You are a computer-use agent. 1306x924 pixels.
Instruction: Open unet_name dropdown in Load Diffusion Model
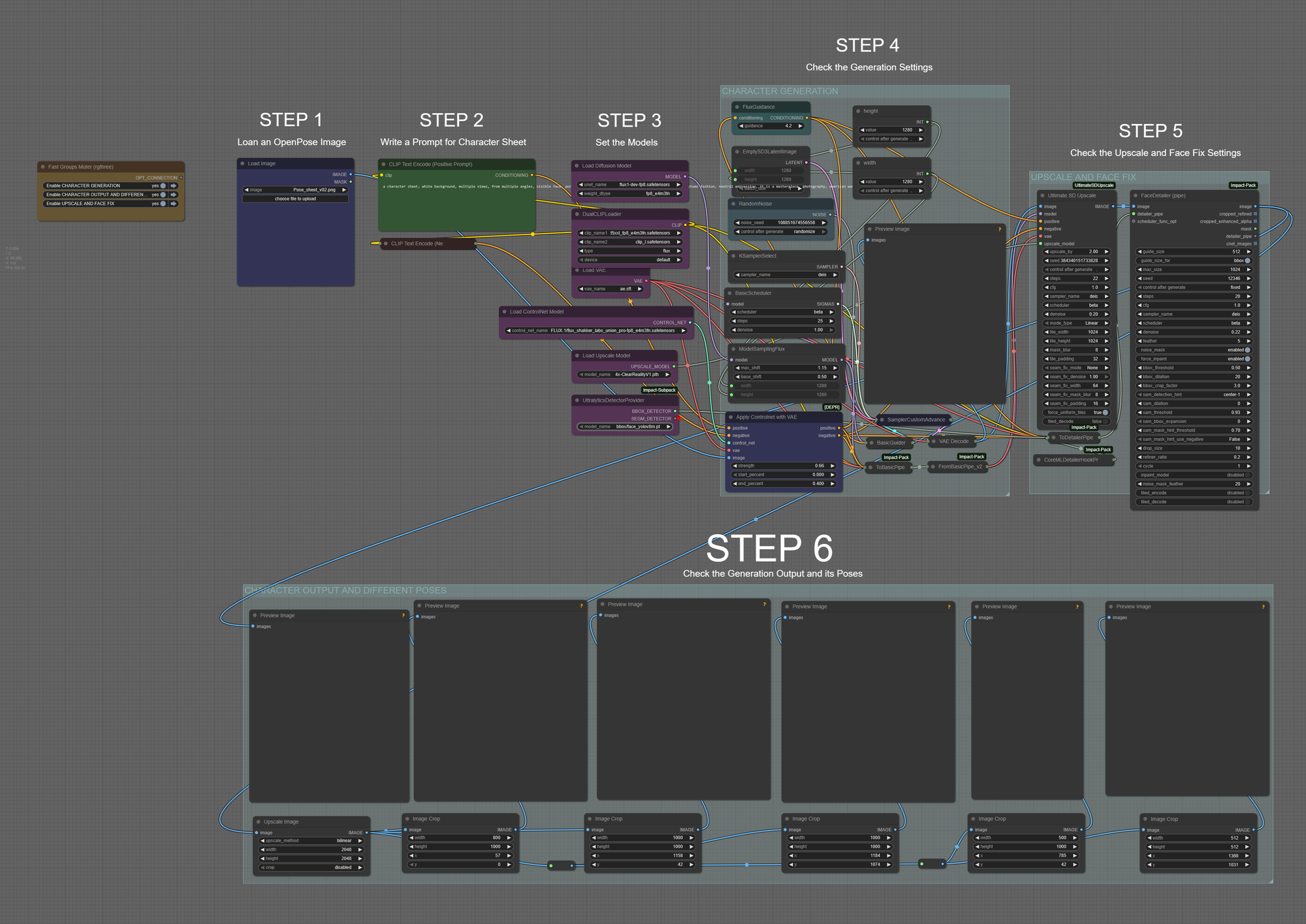[629, 185]
